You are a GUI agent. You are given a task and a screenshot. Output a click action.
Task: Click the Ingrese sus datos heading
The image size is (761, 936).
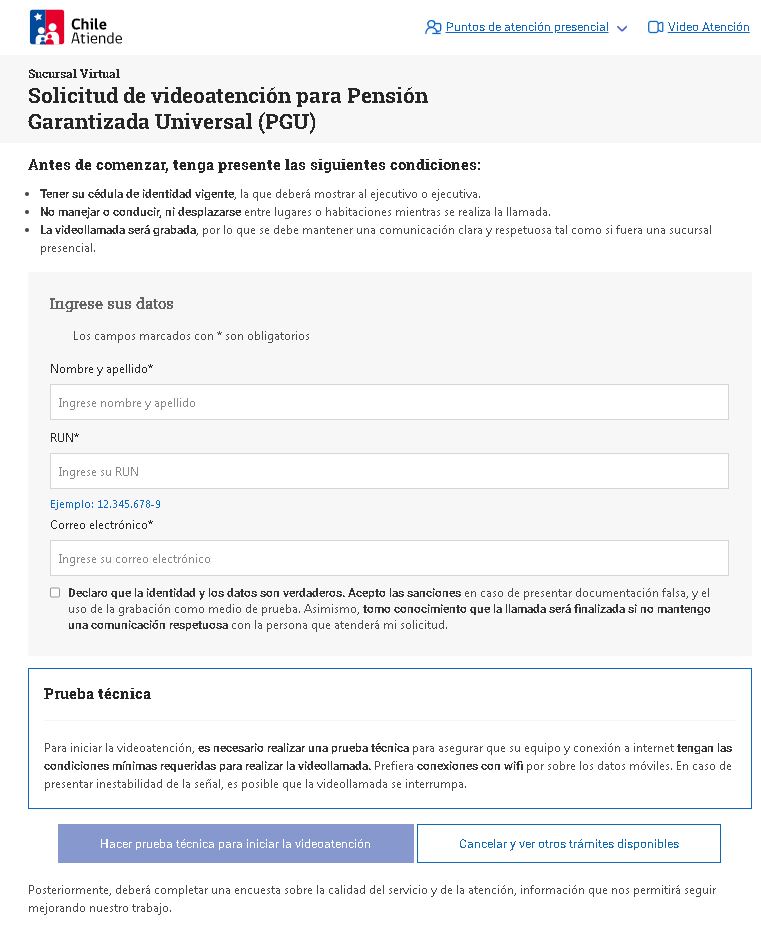tap(111, 303)
